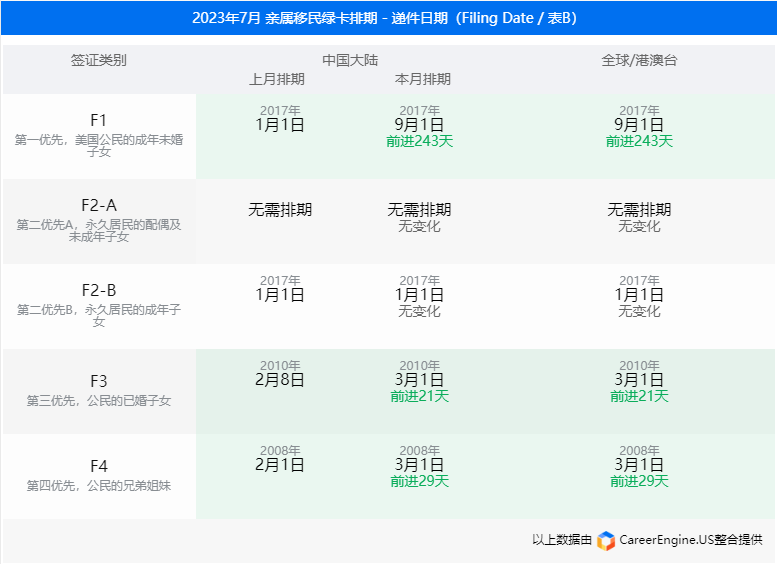
Task: Click 前进243天 under F1 全球/港澳台
Action: pyautogui.click(x=639, y=141)
